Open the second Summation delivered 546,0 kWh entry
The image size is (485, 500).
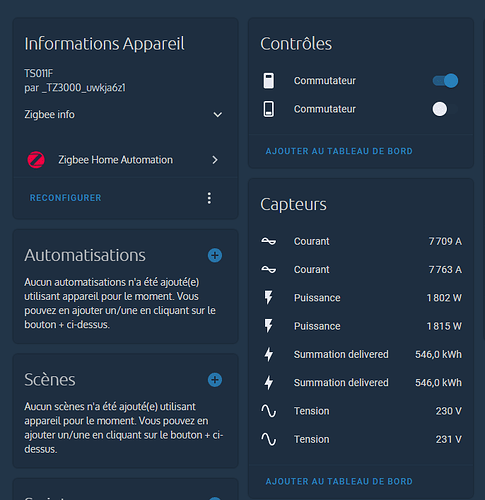(x=361, y=383)
